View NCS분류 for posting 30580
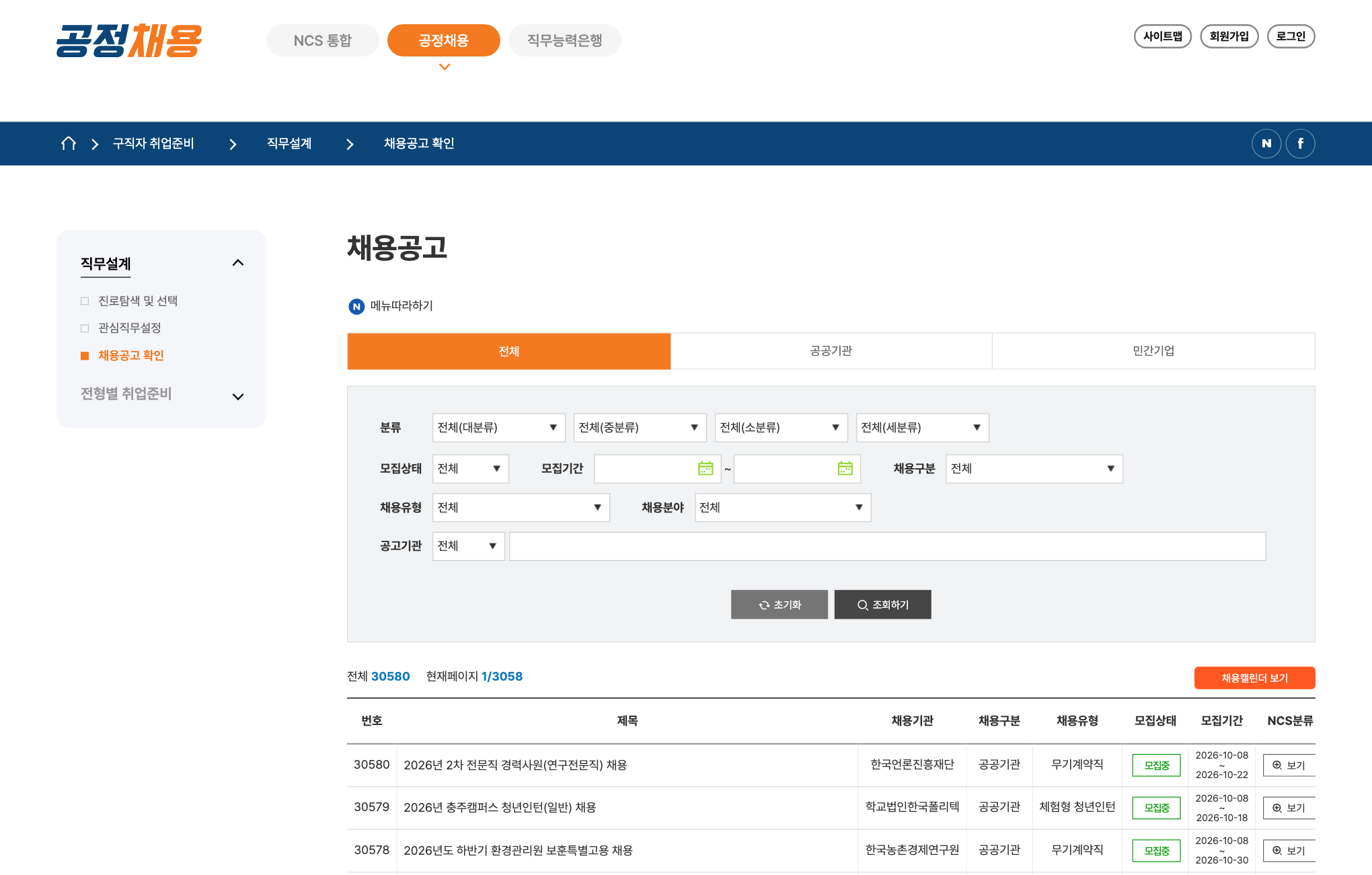1372x875 pixels. tap(1289, 765)
